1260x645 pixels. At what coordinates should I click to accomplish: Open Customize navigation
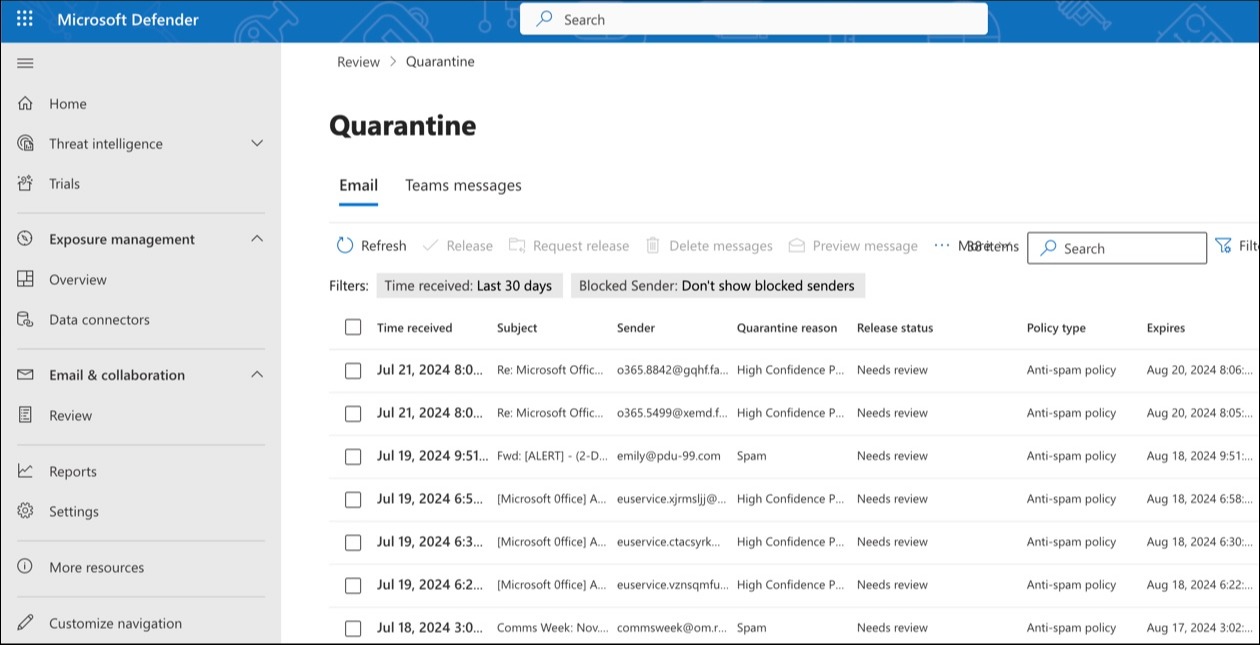pyautogui.click(x=115, y=623)
